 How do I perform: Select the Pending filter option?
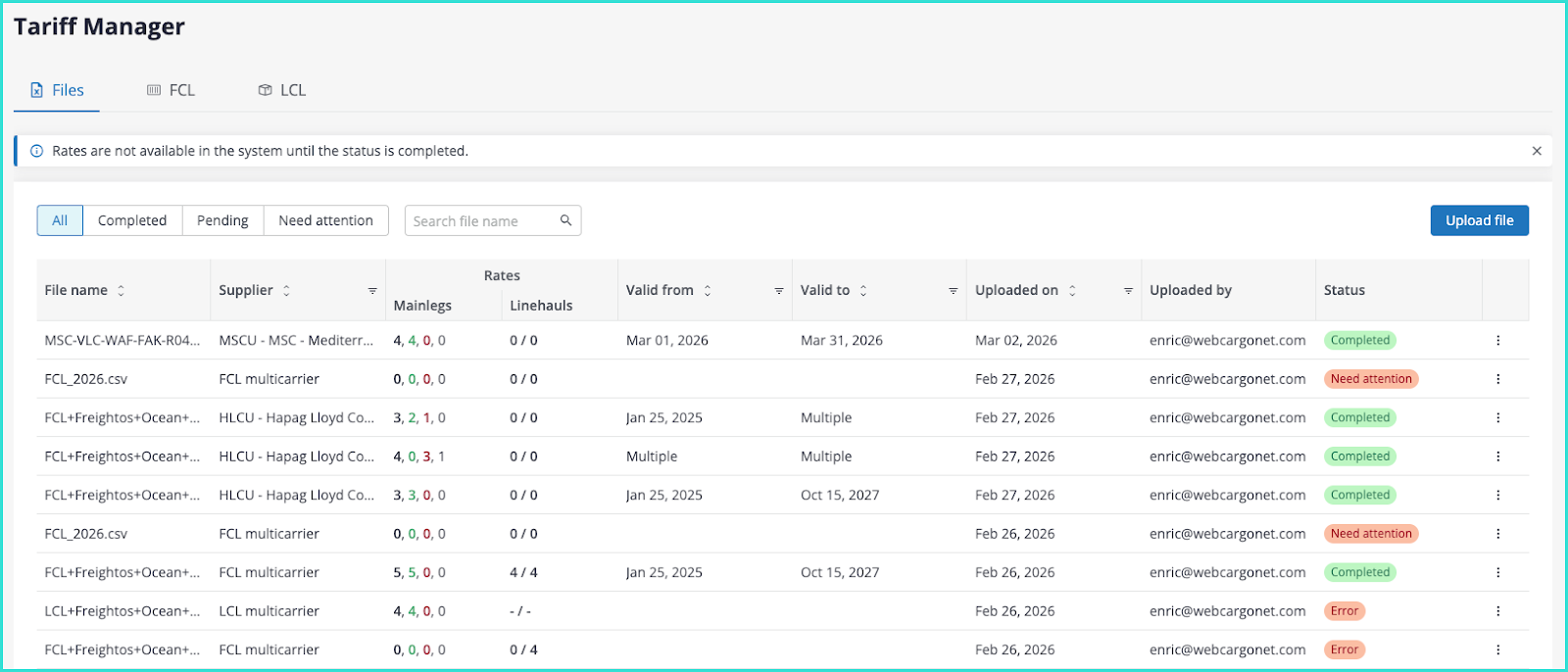[222, 220]
